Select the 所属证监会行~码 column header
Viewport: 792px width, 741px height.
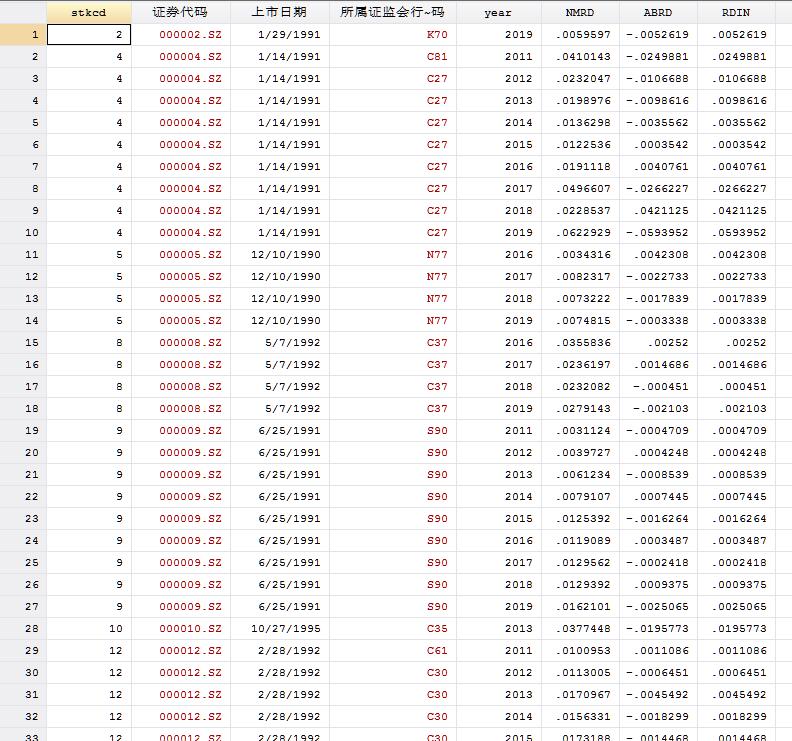coord(392,13)
